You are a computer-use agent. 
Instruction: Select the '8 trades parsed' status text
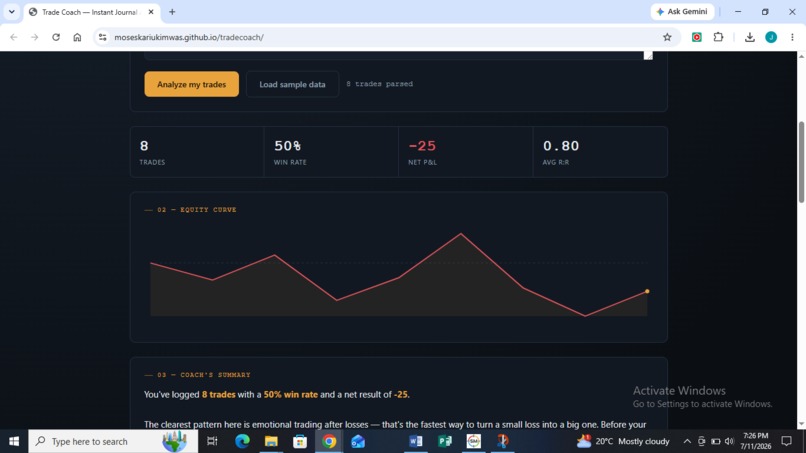click(379, 84)
